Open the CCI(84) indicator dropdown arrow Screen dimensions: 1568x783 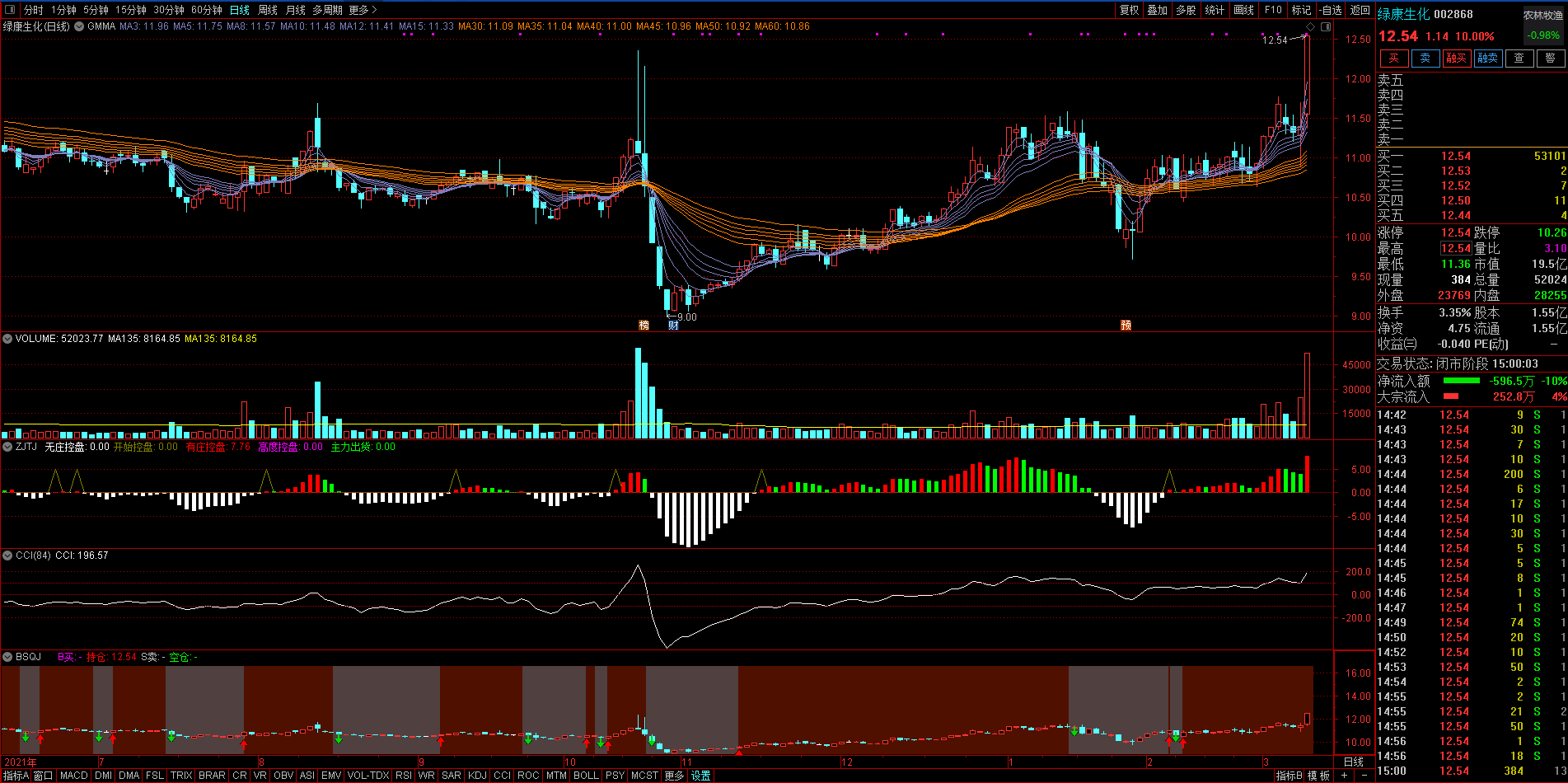pos(7,556)
